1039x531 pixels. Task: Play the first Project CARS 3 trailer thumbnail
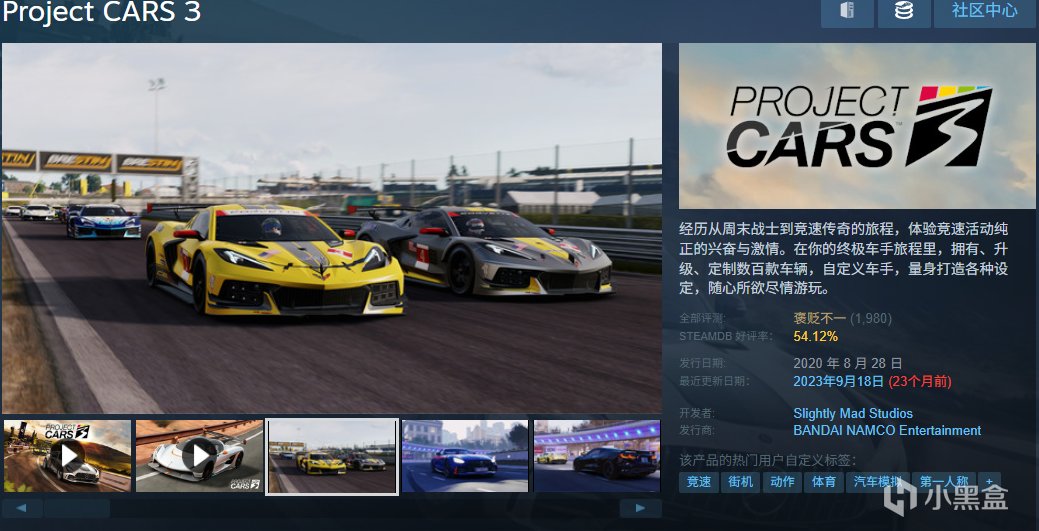(x=68, y=456)
